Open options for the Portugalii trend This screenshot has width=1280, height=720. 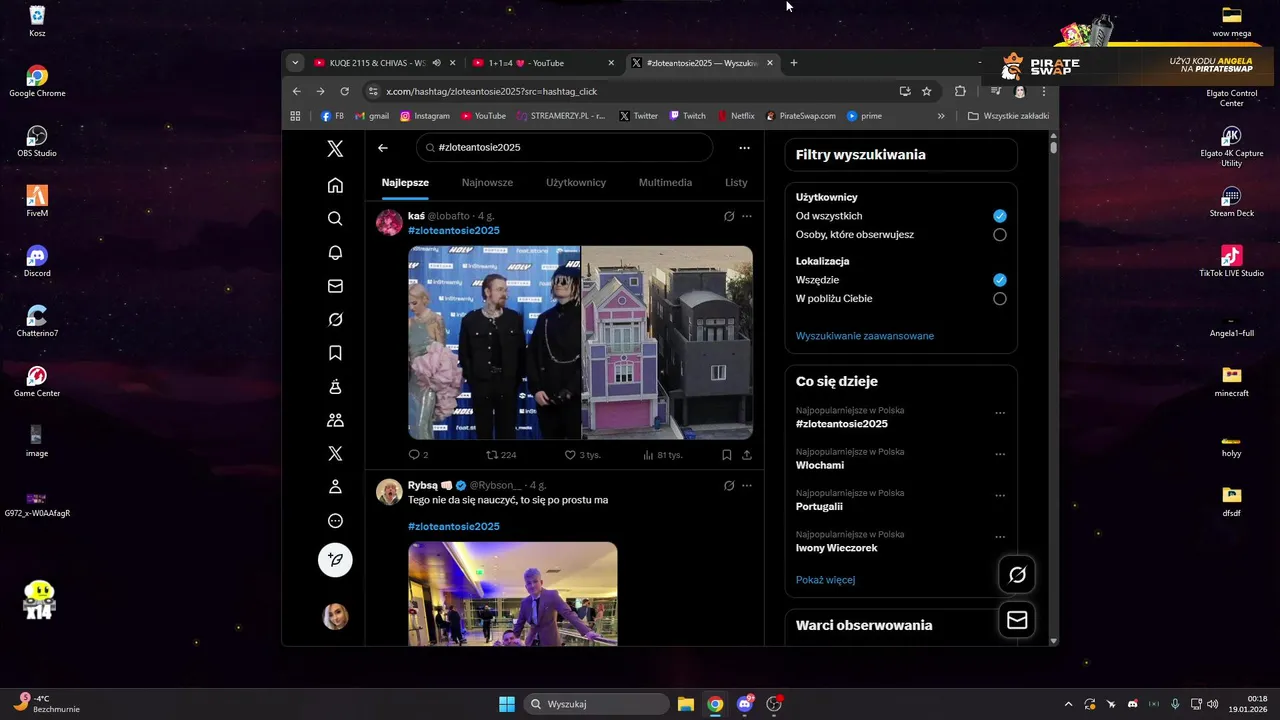tap(1000, 496)
